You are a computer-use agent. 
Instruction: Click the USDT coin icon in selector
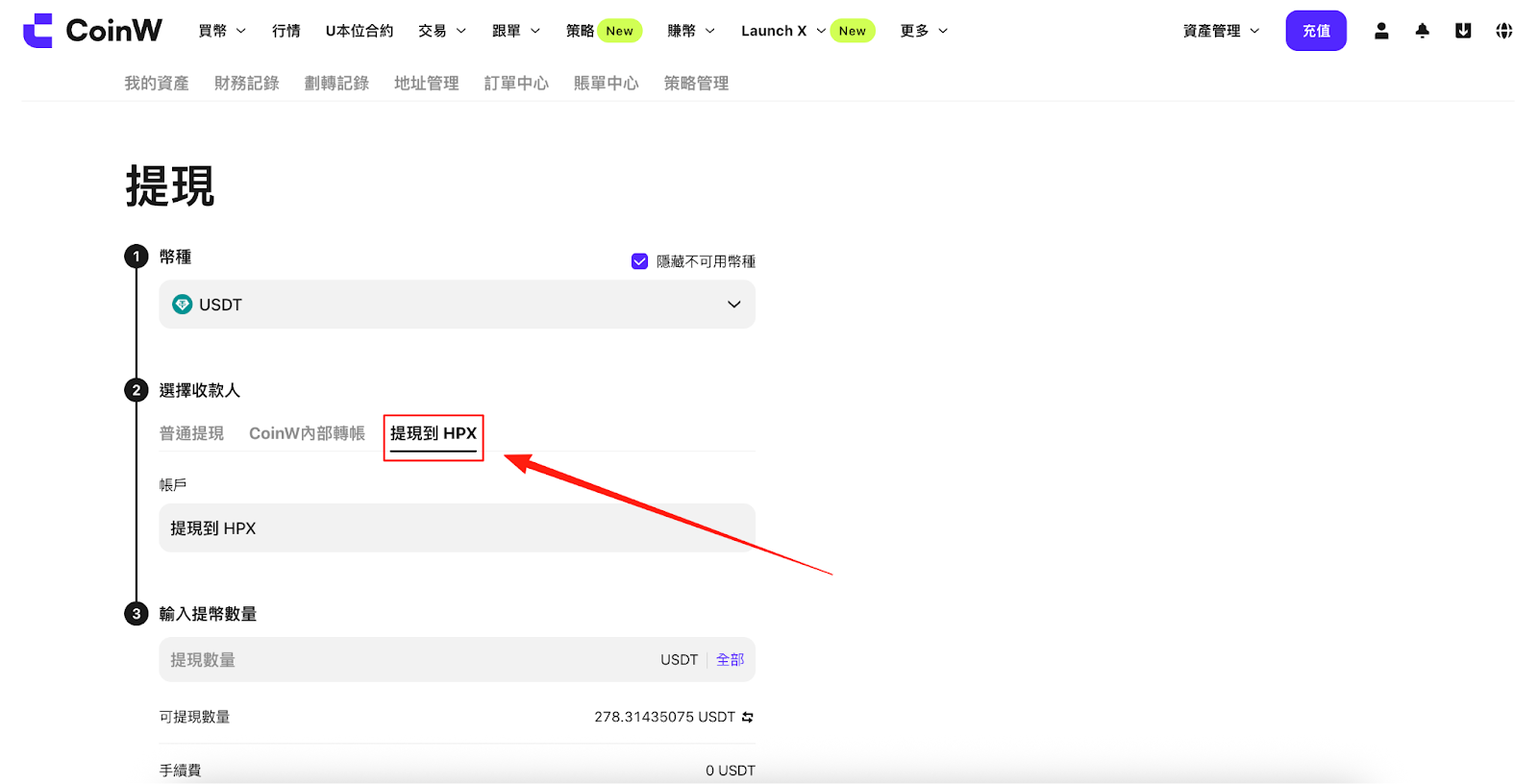pyautogui.click(x=182, y=305)
